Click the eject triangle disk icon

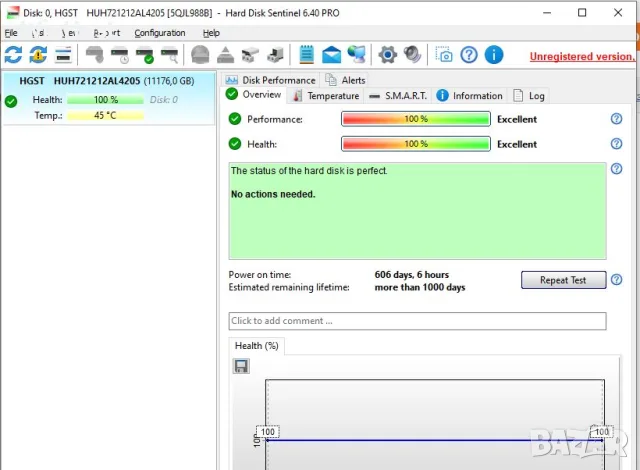pyautogui.click(x=225, y=55)
